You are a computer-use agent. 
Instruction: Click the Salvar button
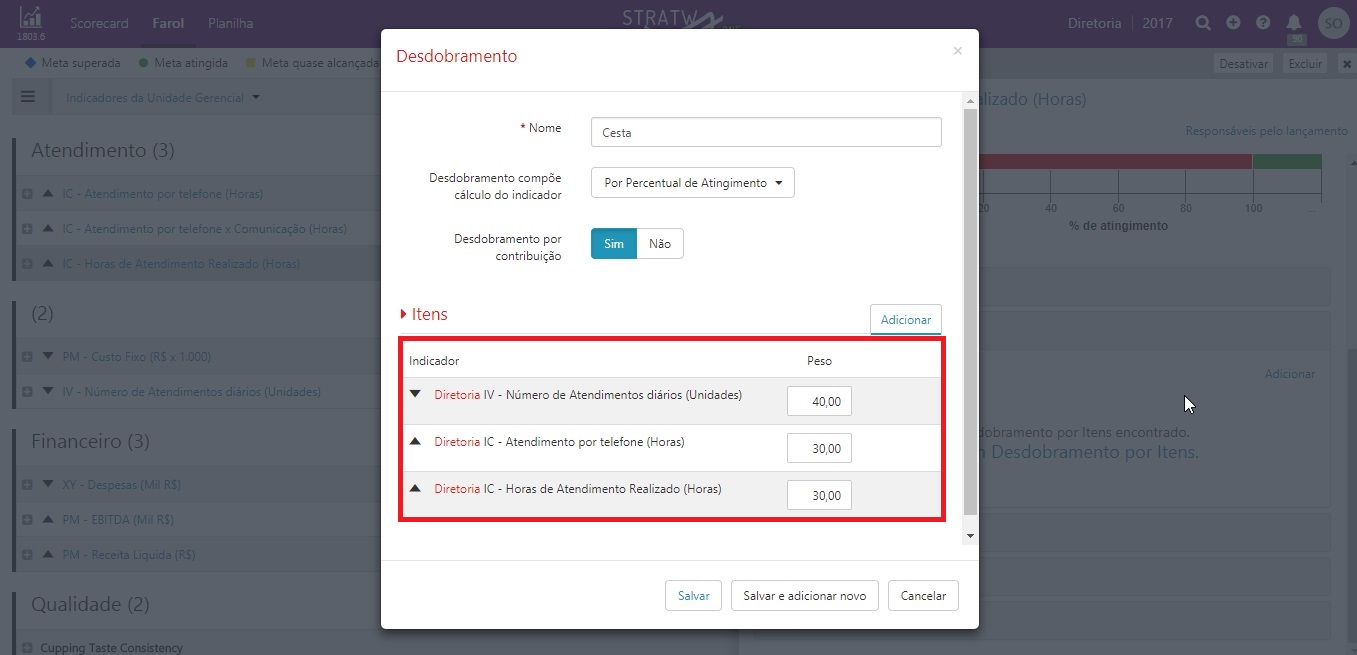click(x=693, y=596)
